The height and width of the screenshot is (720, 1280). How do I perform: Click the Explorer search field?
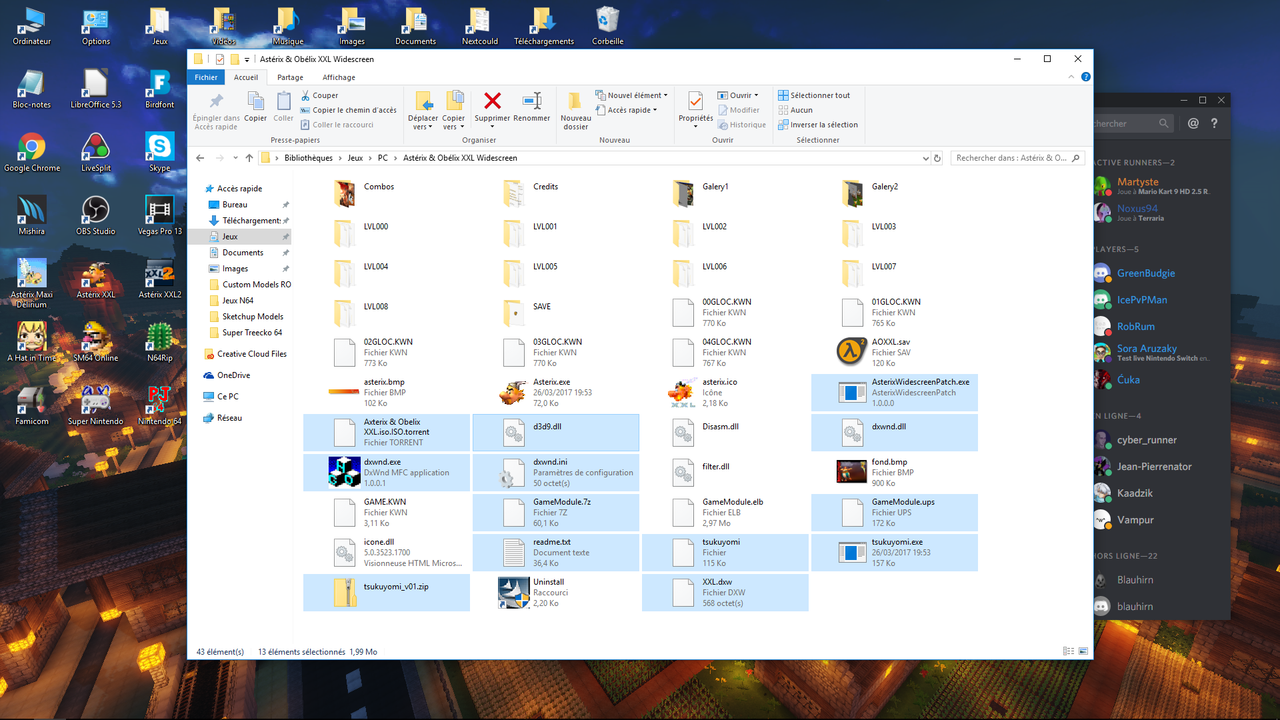point(1018,158)
